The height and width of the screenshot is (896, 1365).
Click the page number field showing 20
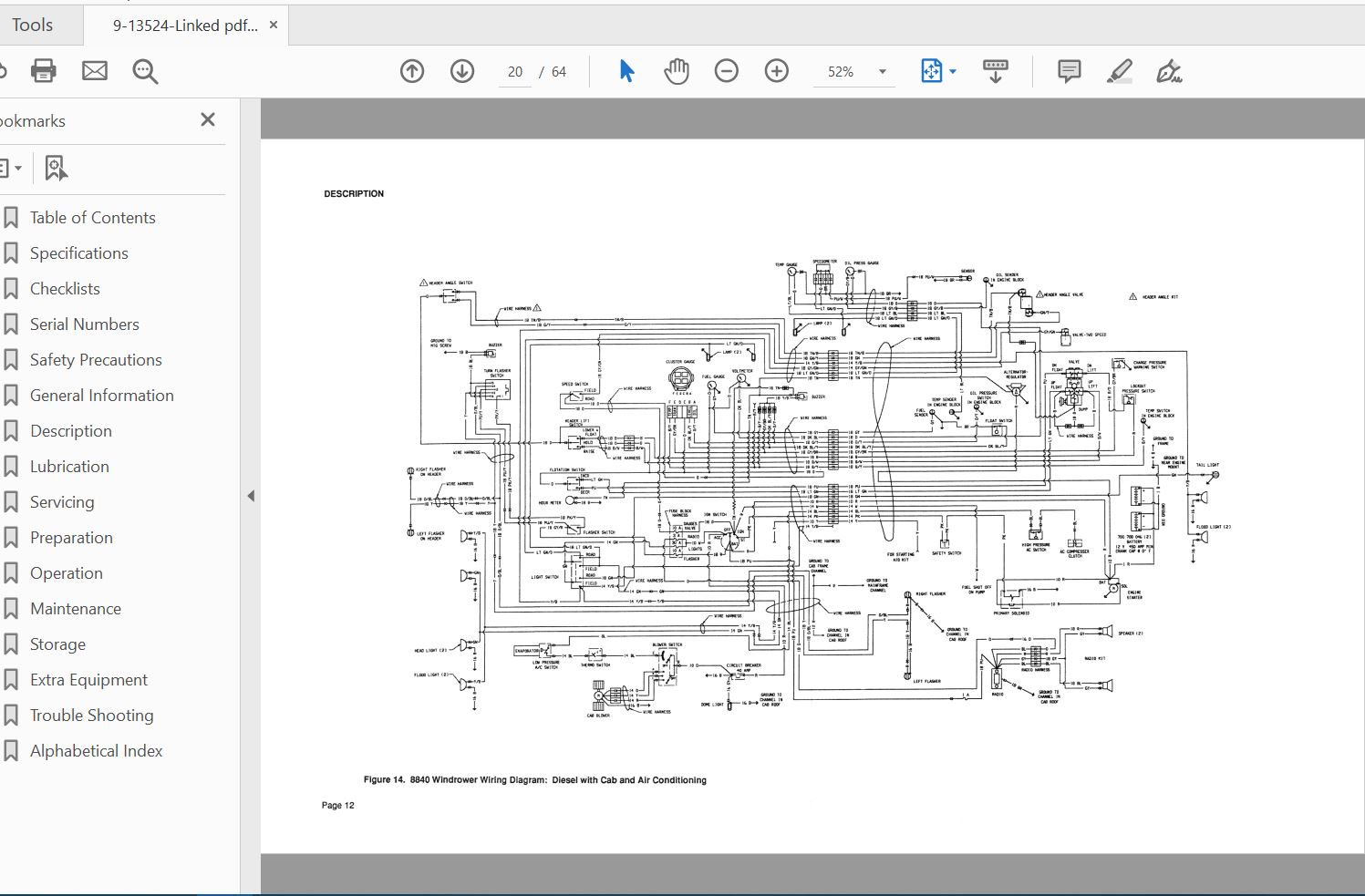pyautogui.click(x=515, y=72)
